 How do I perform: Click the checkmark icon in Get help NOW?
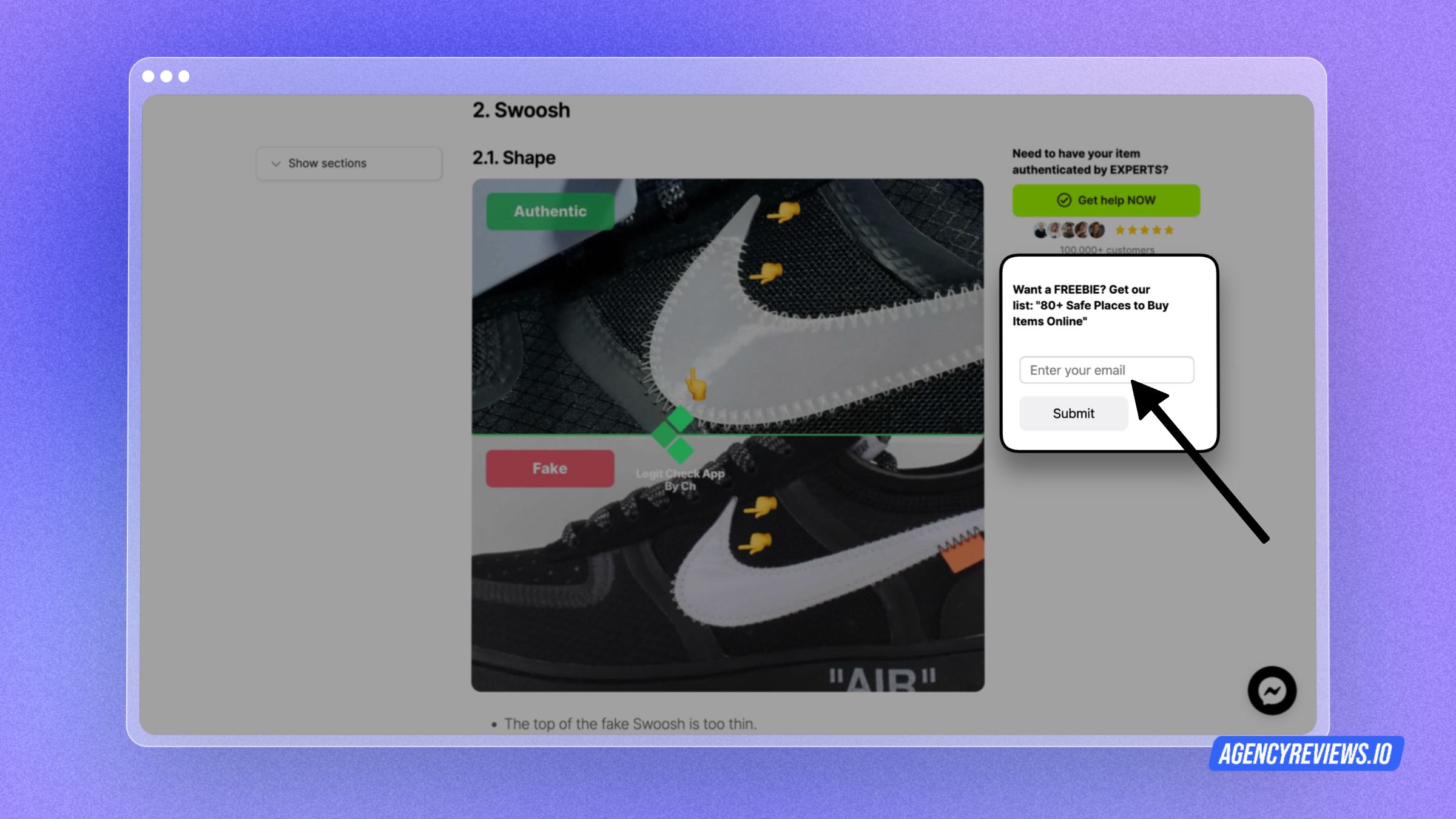[1063, 200]
